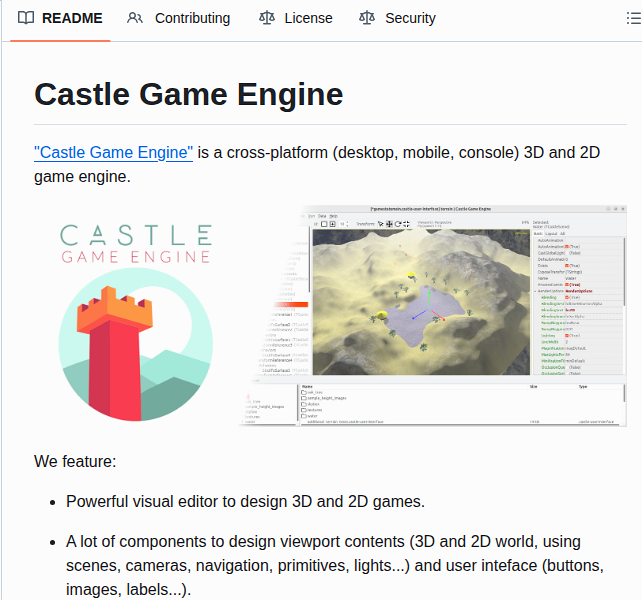The width and height of the screenshot is (642, 600).
Task: Follow the "Castle Game Engine" link
Action: click(x=113, y=152)
